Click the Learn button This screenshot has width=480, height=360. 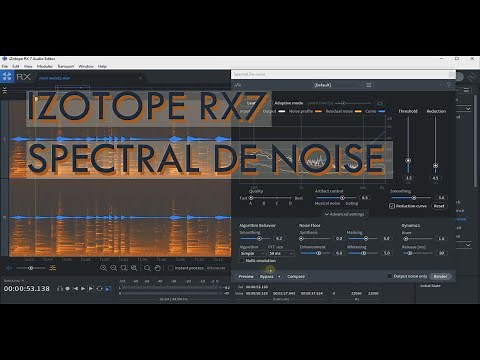(x=252, y=103)
